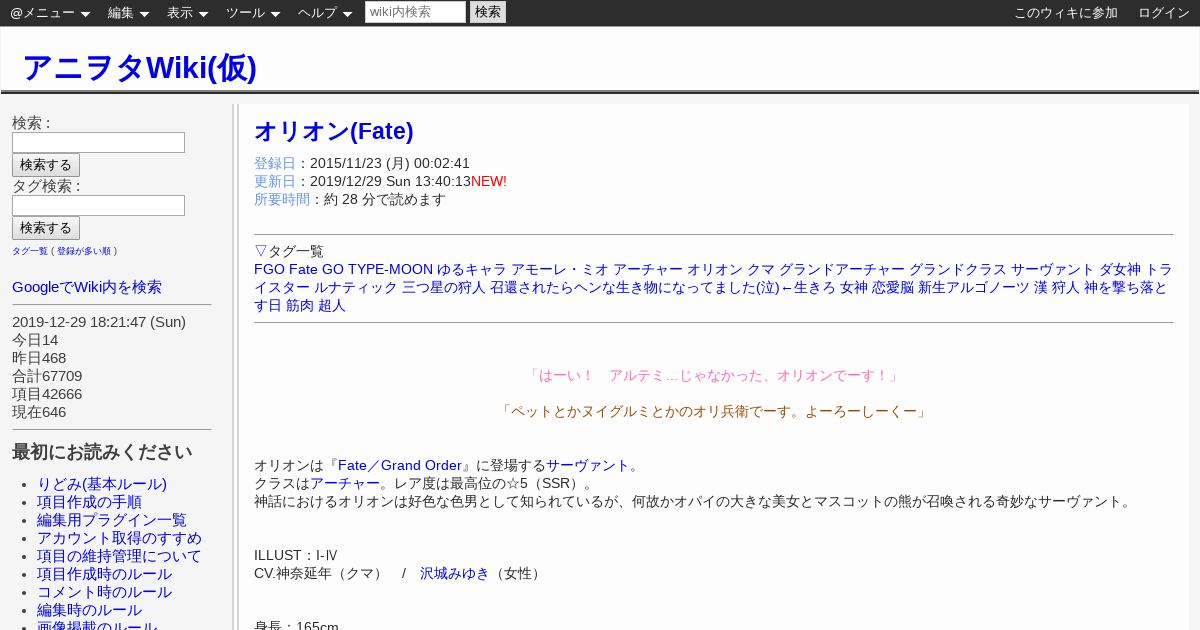Open 項目作成時のルール link
Screen dimensions: 1200x630
[104, 574]
